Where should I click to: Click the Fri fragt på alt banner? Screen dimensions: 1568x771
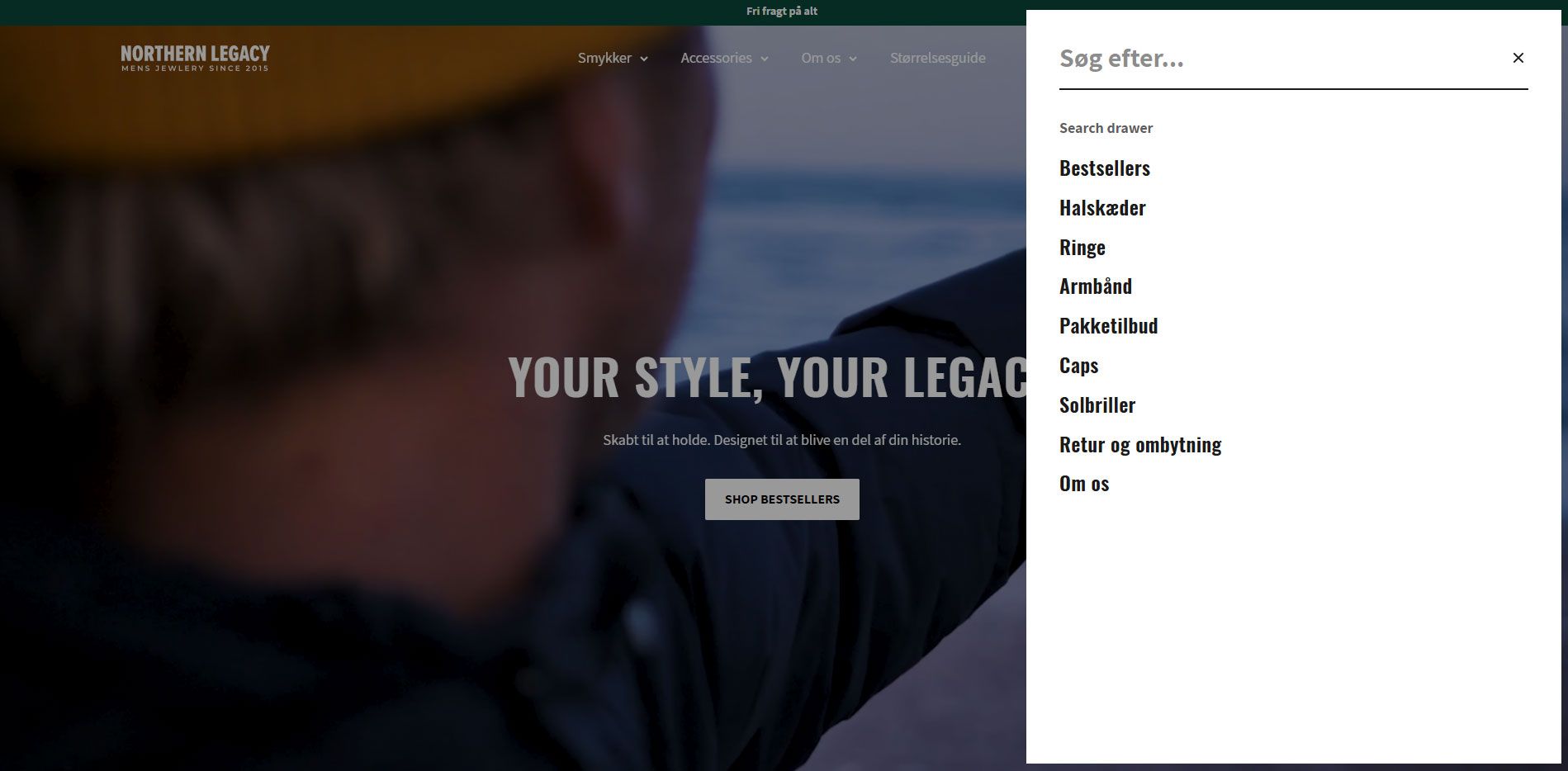coord(782,12)
